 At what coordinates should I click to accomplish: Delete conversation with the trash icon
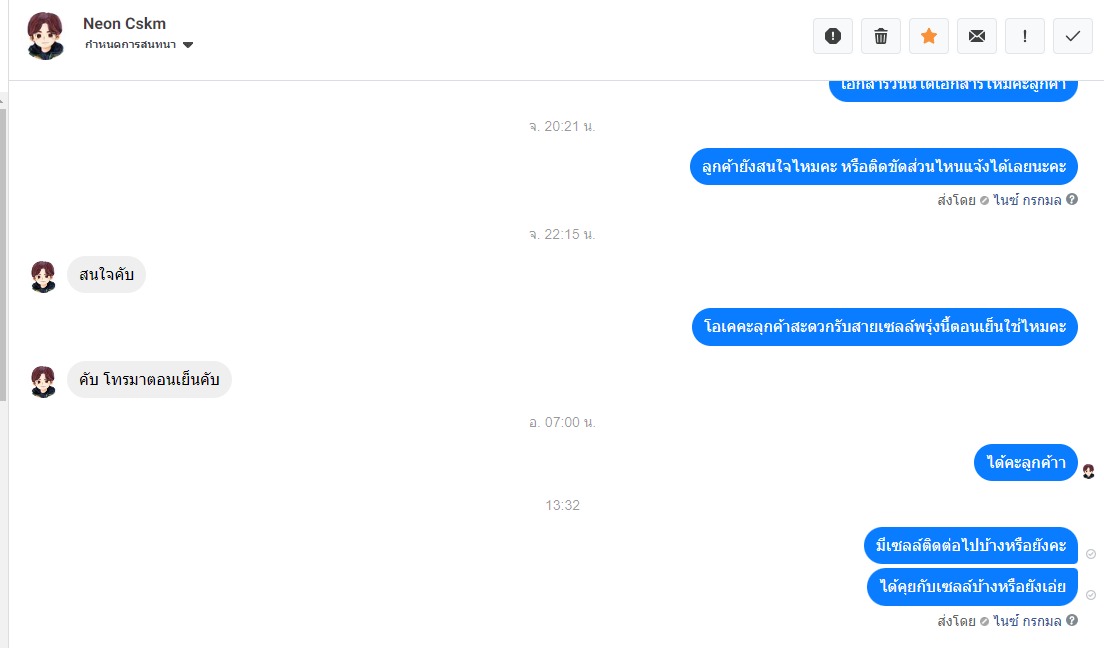pyautogui.click(x=881, y=36)
